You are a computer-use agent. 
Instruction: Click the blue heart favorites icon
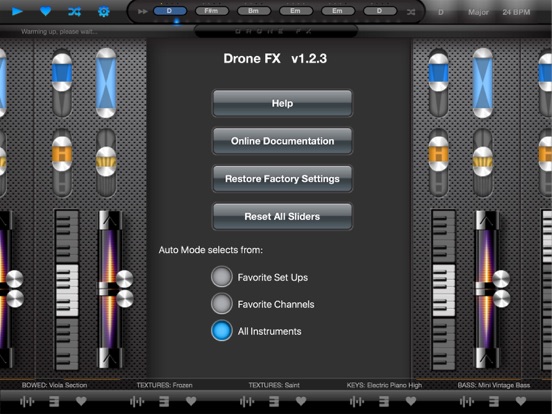click(46, 12)
